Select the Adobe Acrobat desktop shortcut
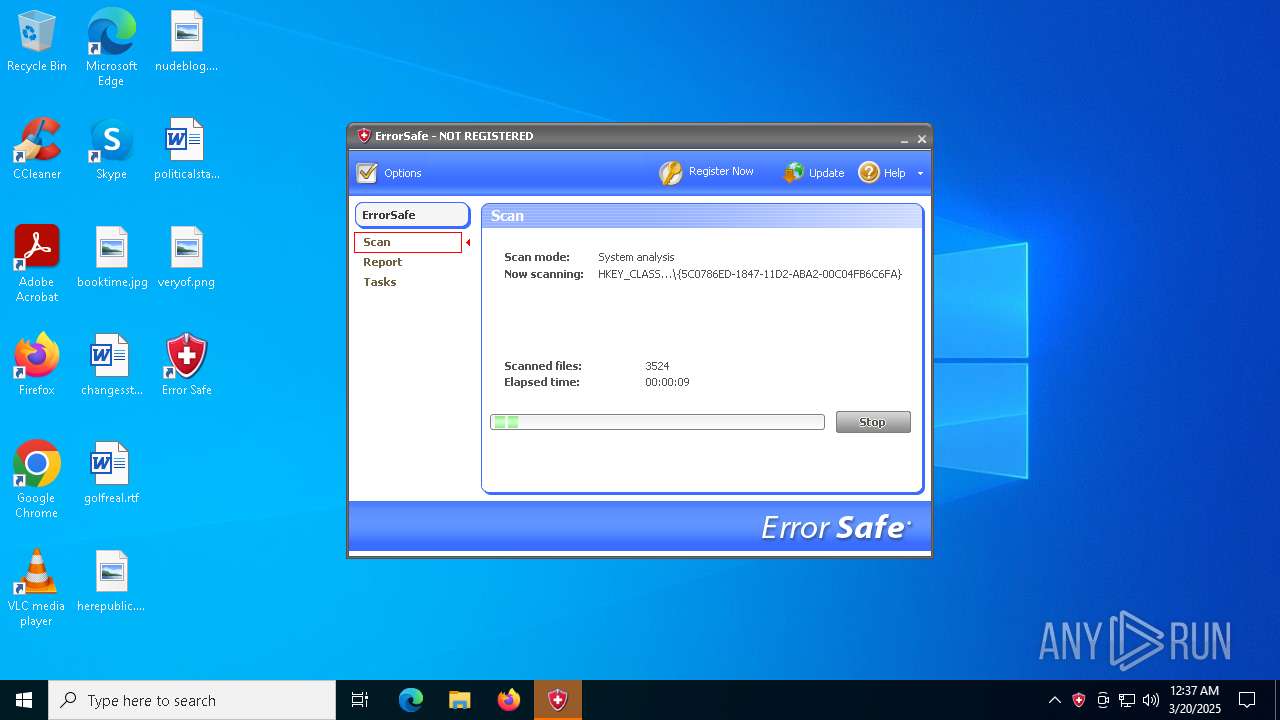 coord(37,263)
